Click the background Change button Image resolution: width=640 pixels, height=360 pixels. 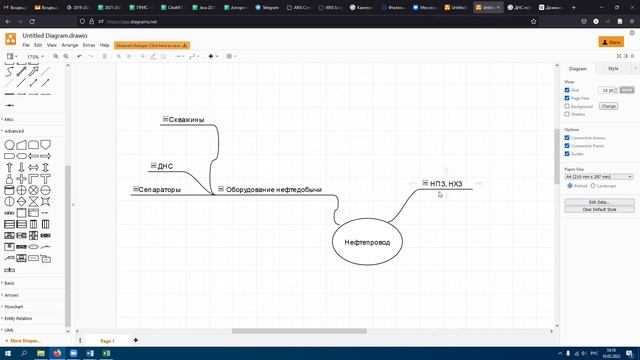[x=608, y=106]
